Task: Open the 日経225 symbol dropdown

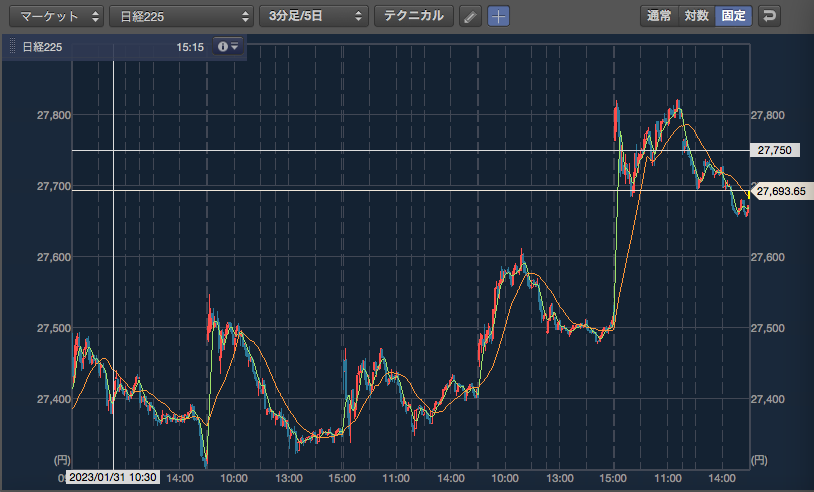Action: coord(181,16)
